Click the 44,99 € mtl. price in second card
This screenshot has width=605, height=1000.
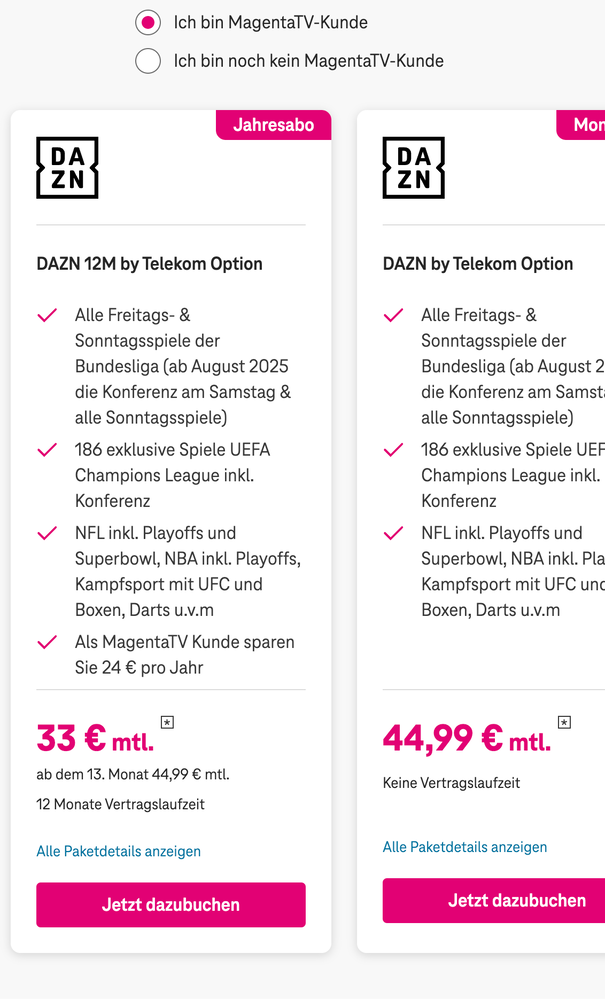466,739
